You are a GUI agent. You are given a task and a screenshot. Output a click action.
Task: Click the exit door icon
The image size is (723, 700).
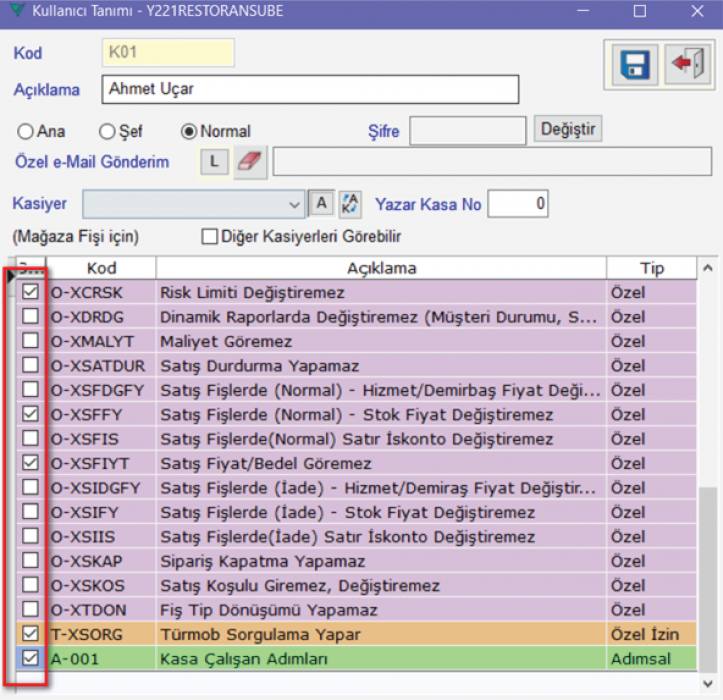point(686,65)
